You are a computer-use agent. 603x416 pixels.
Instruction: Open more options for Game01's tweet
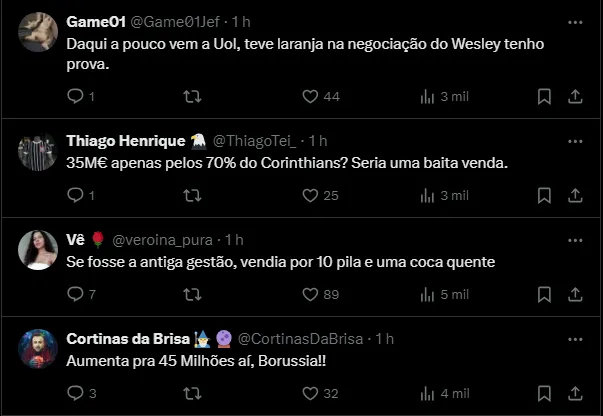pos(575,22)
